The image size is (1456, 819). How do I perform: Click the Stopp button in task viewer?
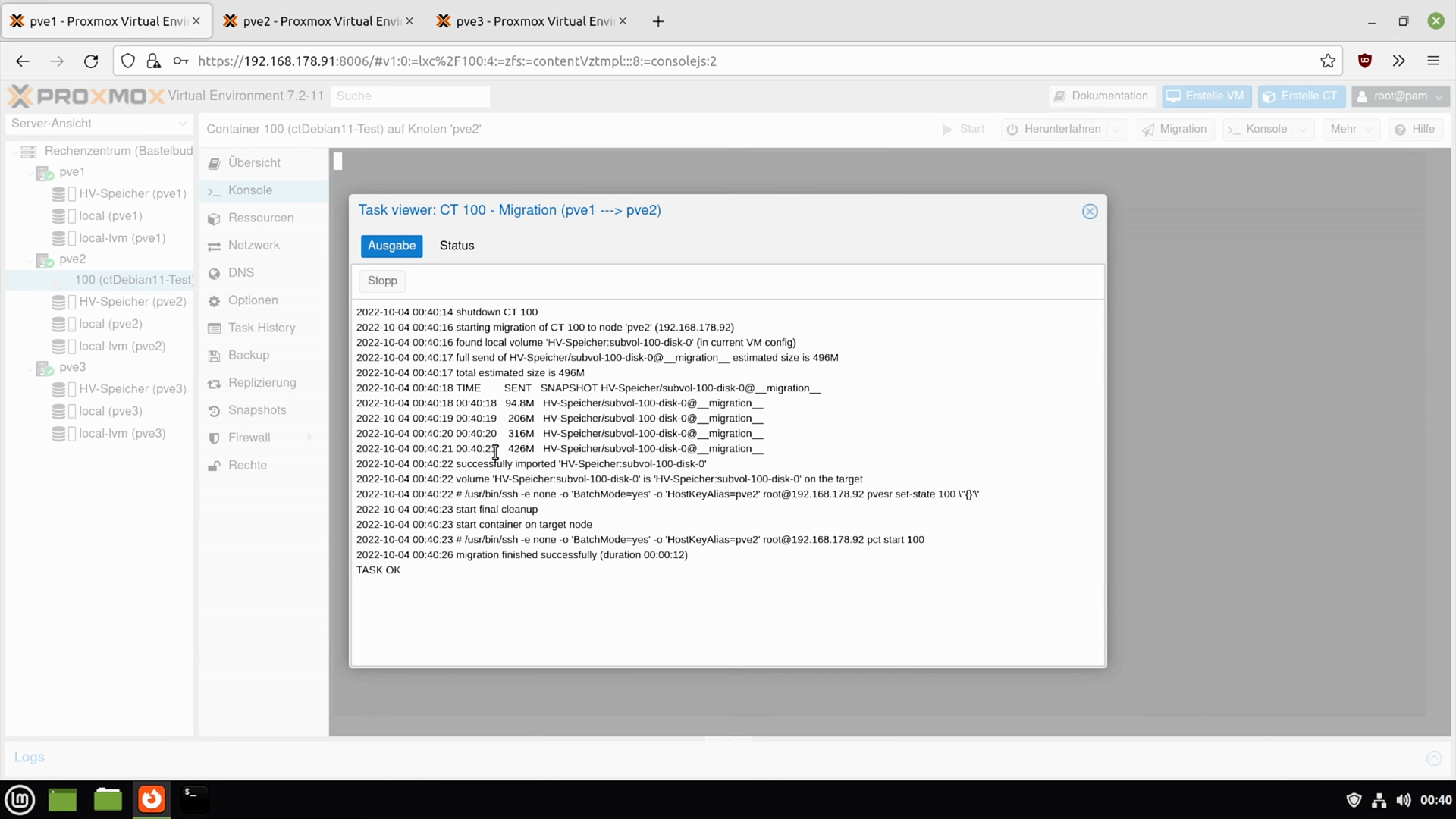382,281
